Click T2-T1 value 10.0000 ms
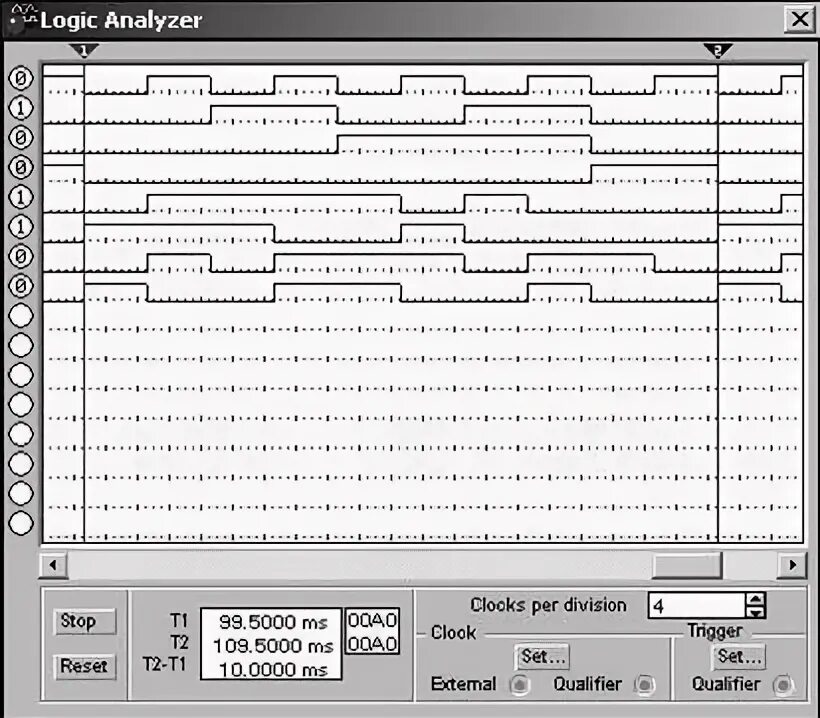This screenshot has width=820, height=718. point(273,669)
